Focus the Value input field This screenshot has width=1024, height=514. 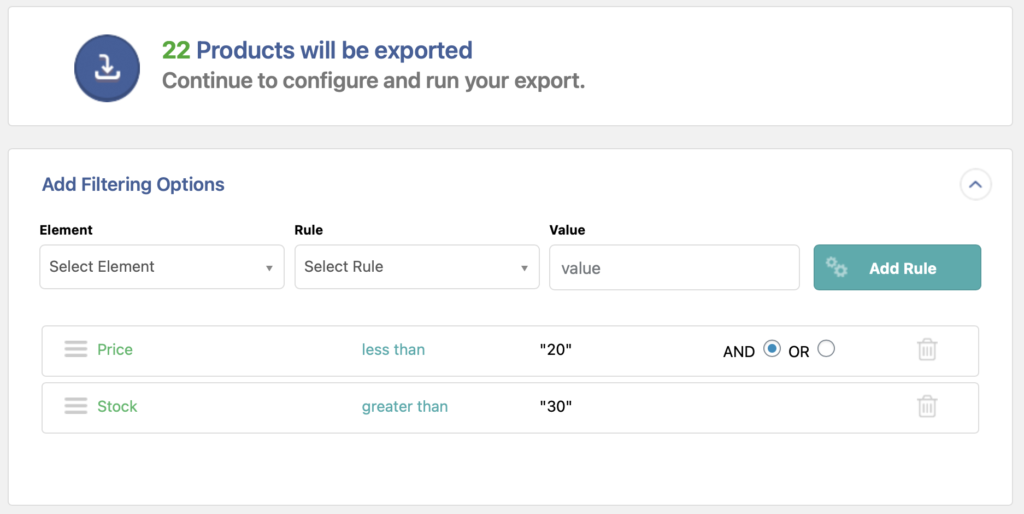pyautogui.click(x=674, y=268)
